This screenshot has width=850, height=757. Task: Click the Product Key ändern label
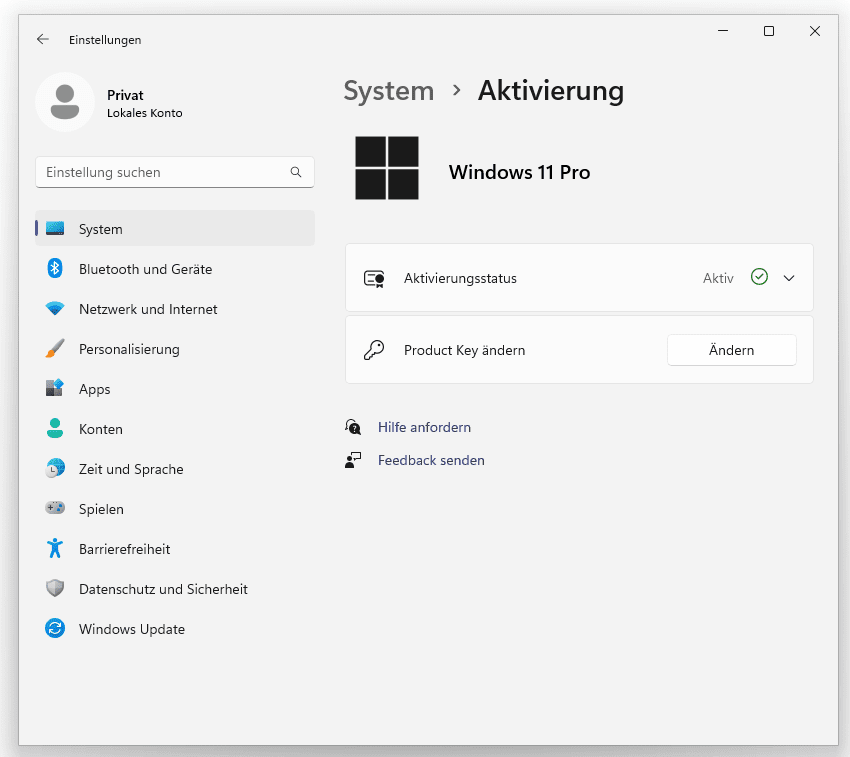click(465, 350)
